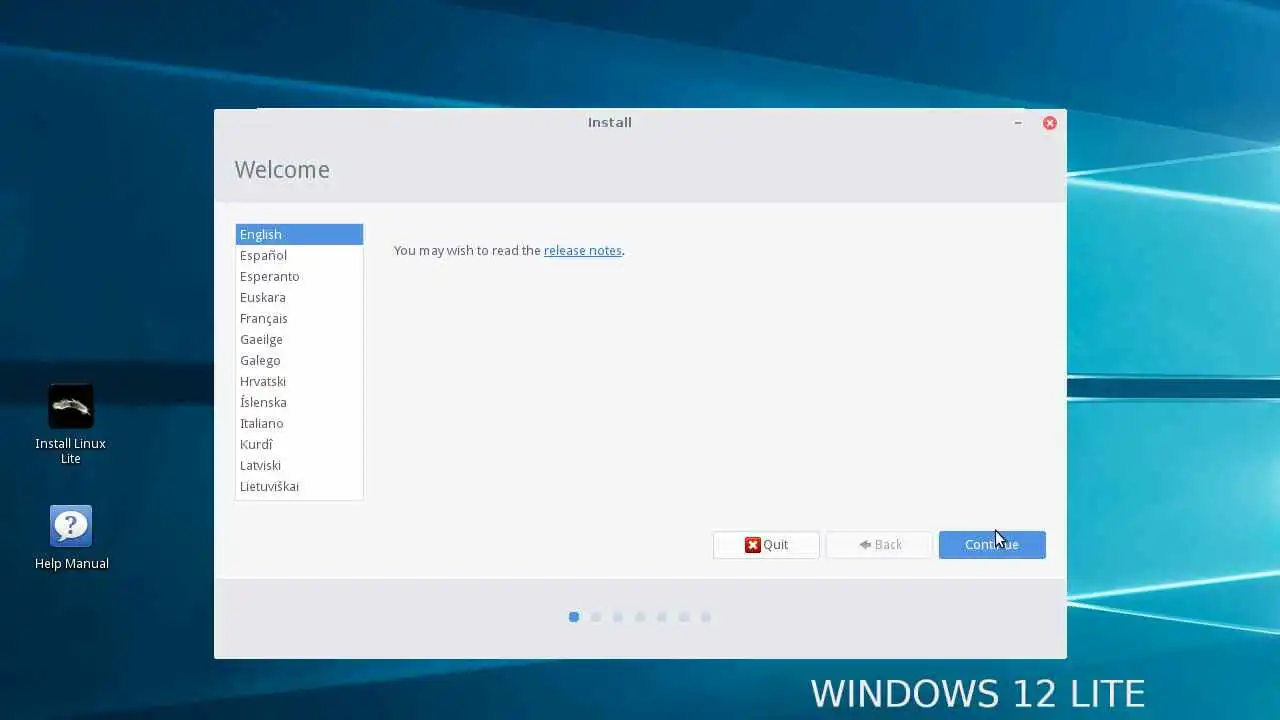The image size is (1280, 720).
Task: Select Lietuviškai in the language list
Action: click(299, 486)
